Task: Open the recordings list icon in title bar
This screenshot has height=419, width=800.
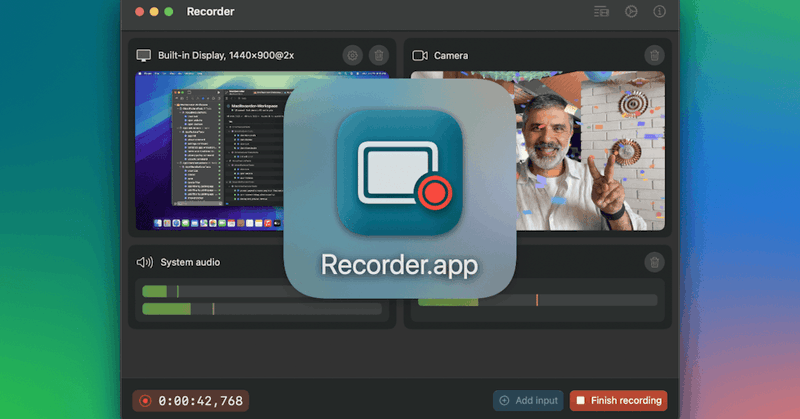Action: pos(602,11)
